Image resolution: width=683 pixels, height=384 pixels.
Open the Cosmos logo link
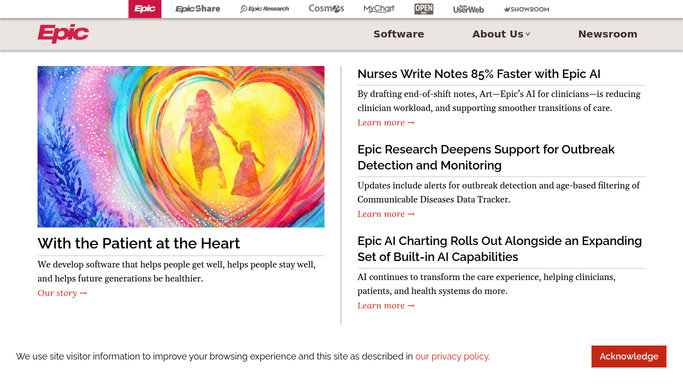(x=326, y=8)
